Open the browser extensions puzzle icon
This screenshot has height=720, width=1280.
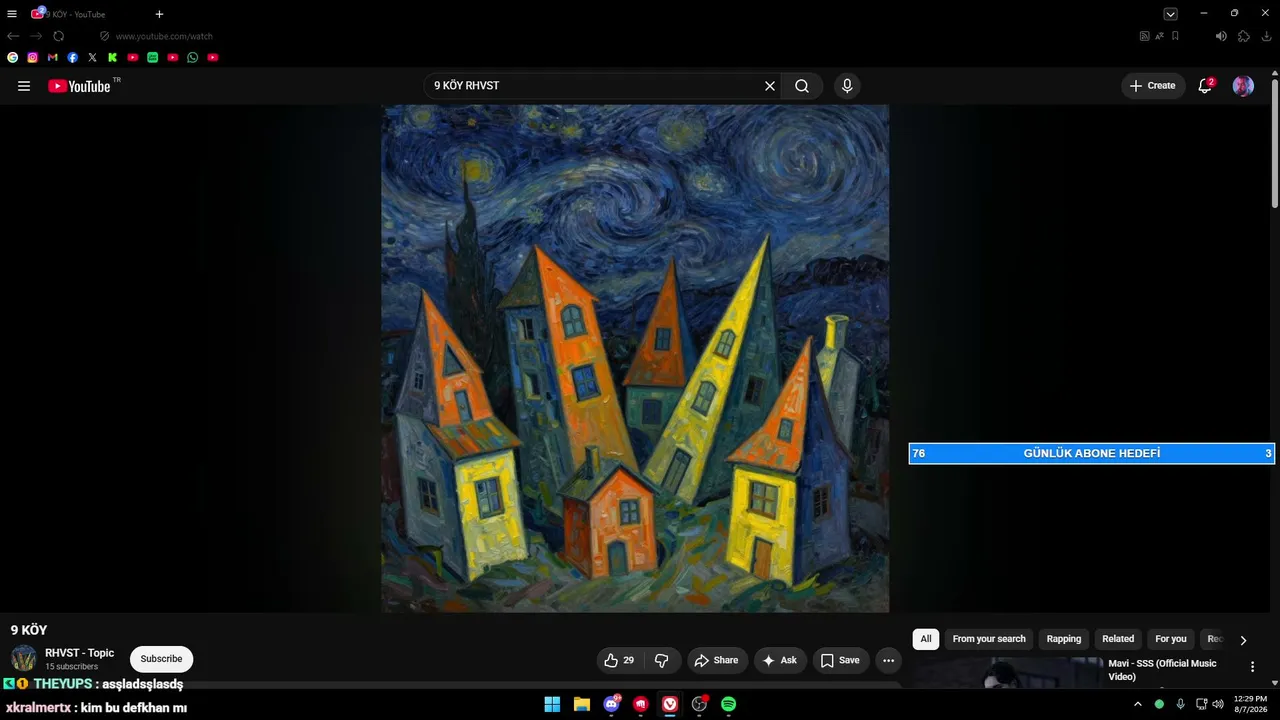[1244, 36]
